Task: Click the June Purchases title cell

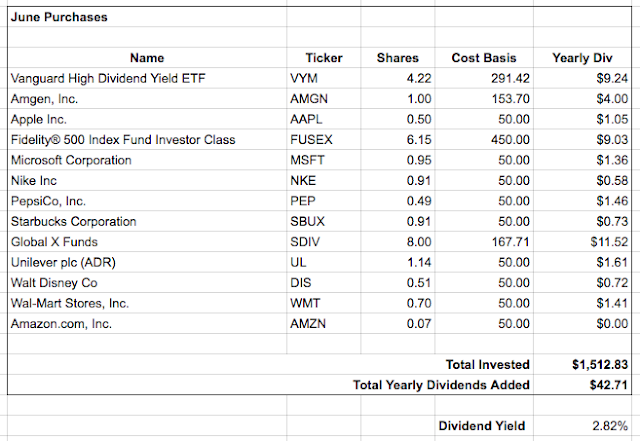Action: click(x=59, y=17)
